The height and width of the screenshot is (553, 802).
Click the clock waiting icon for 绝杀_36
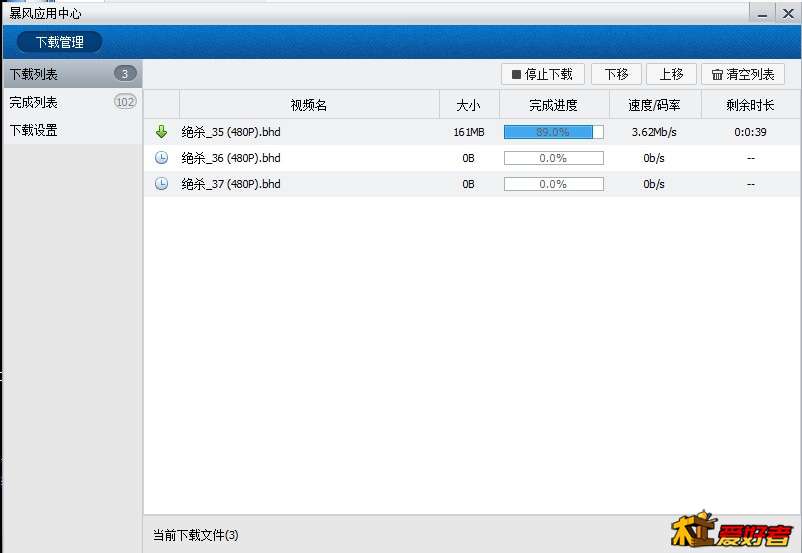[x=161, y=158]
